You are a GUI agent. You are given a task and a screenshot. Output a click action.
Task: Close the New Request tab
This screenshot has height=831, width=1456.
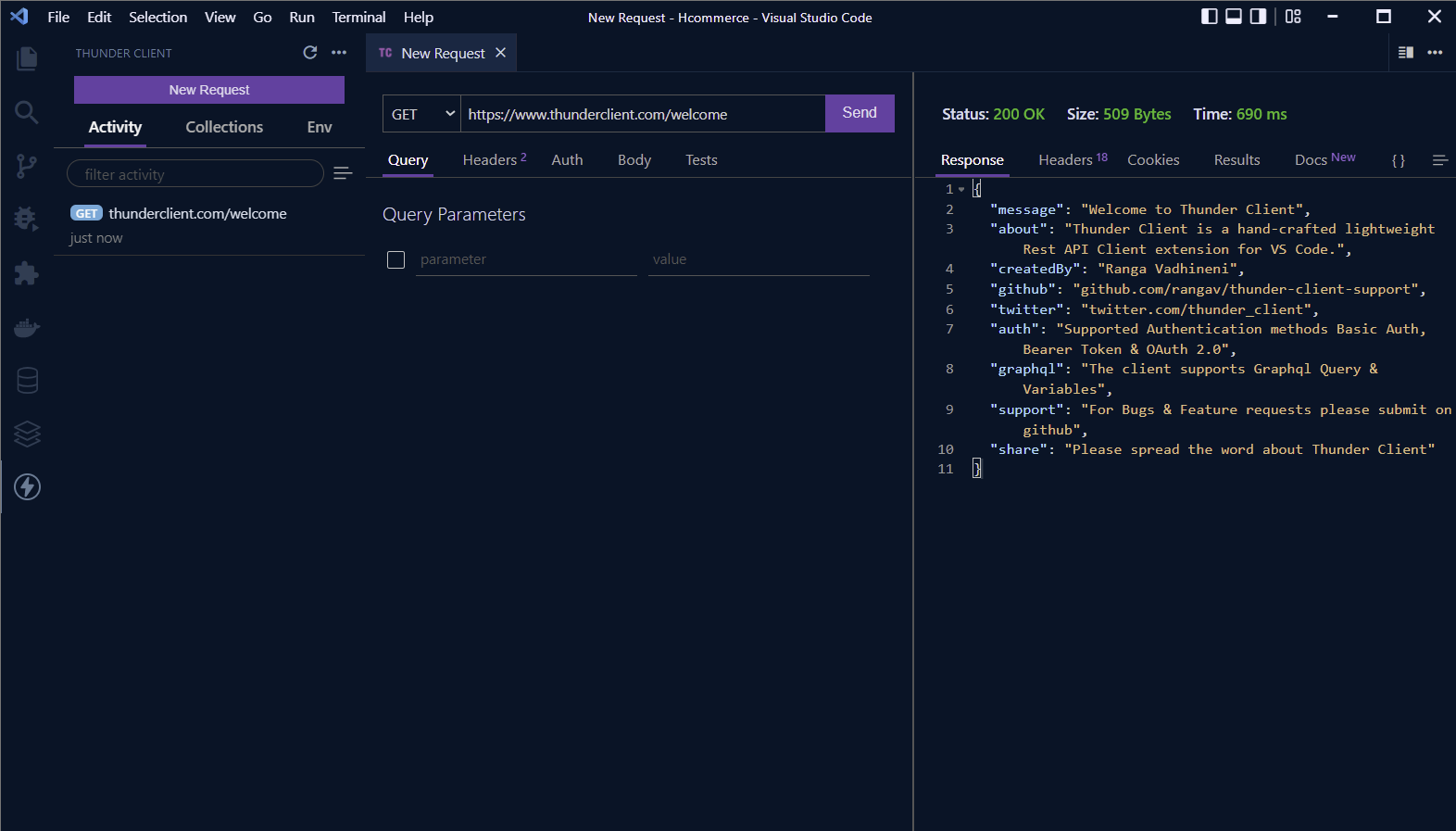pos(500,53)
